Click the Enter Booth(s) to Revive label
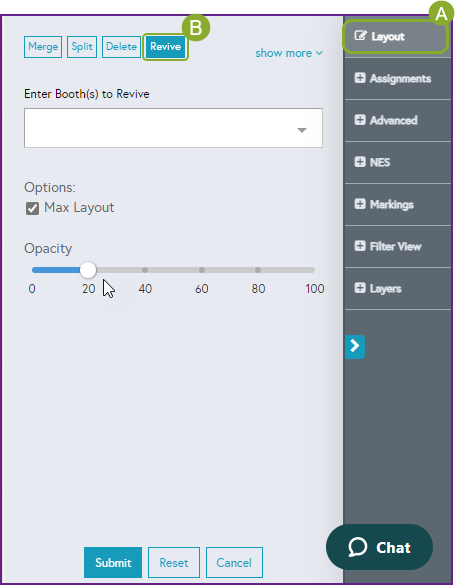Screen dimensions: 455x585 point(87,94)
